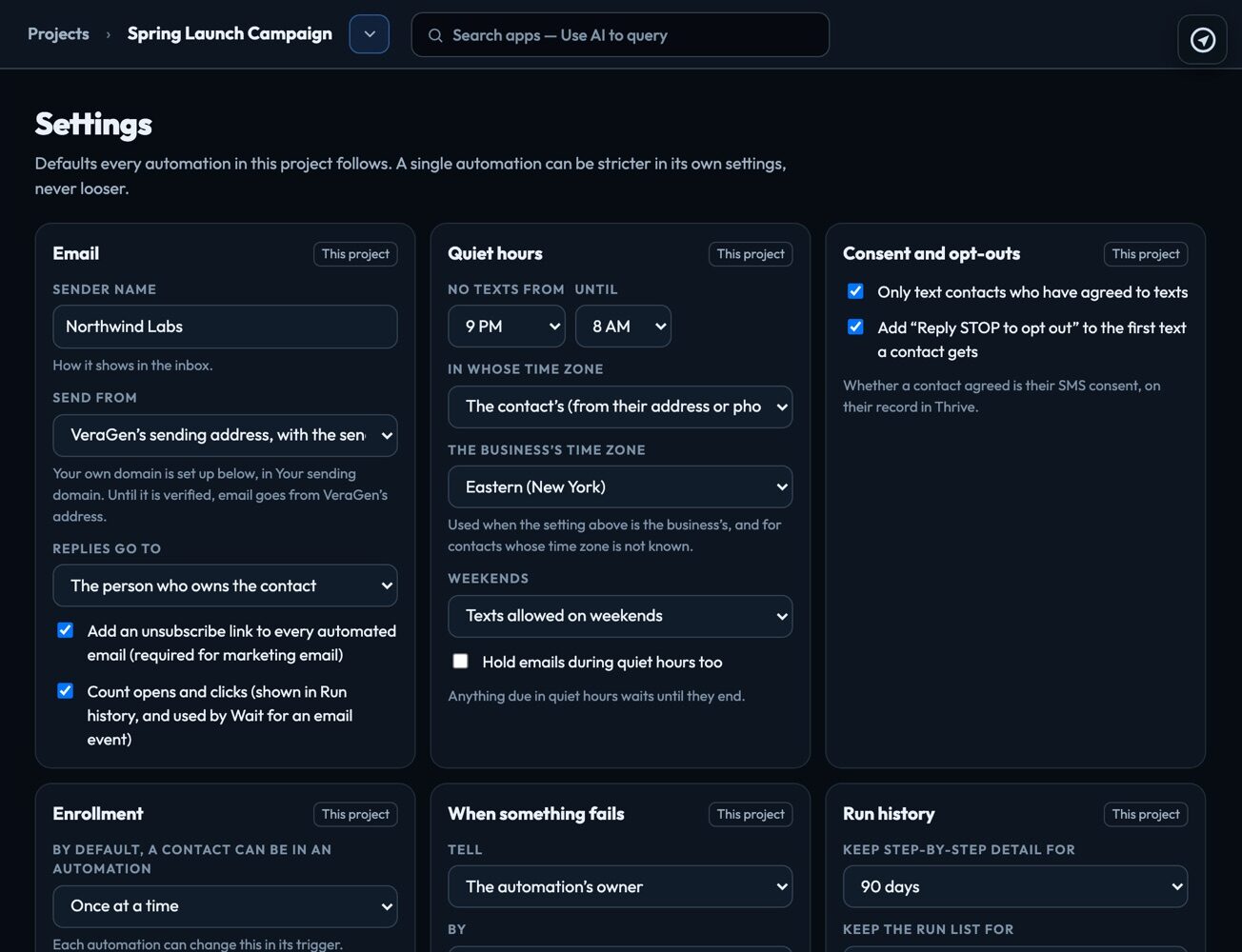Image resolution: width=1242 pixels, height=952 pixels.
Task: Click the Spring Launch Campaign breadcrumb
Action: (x=230, y=34)
